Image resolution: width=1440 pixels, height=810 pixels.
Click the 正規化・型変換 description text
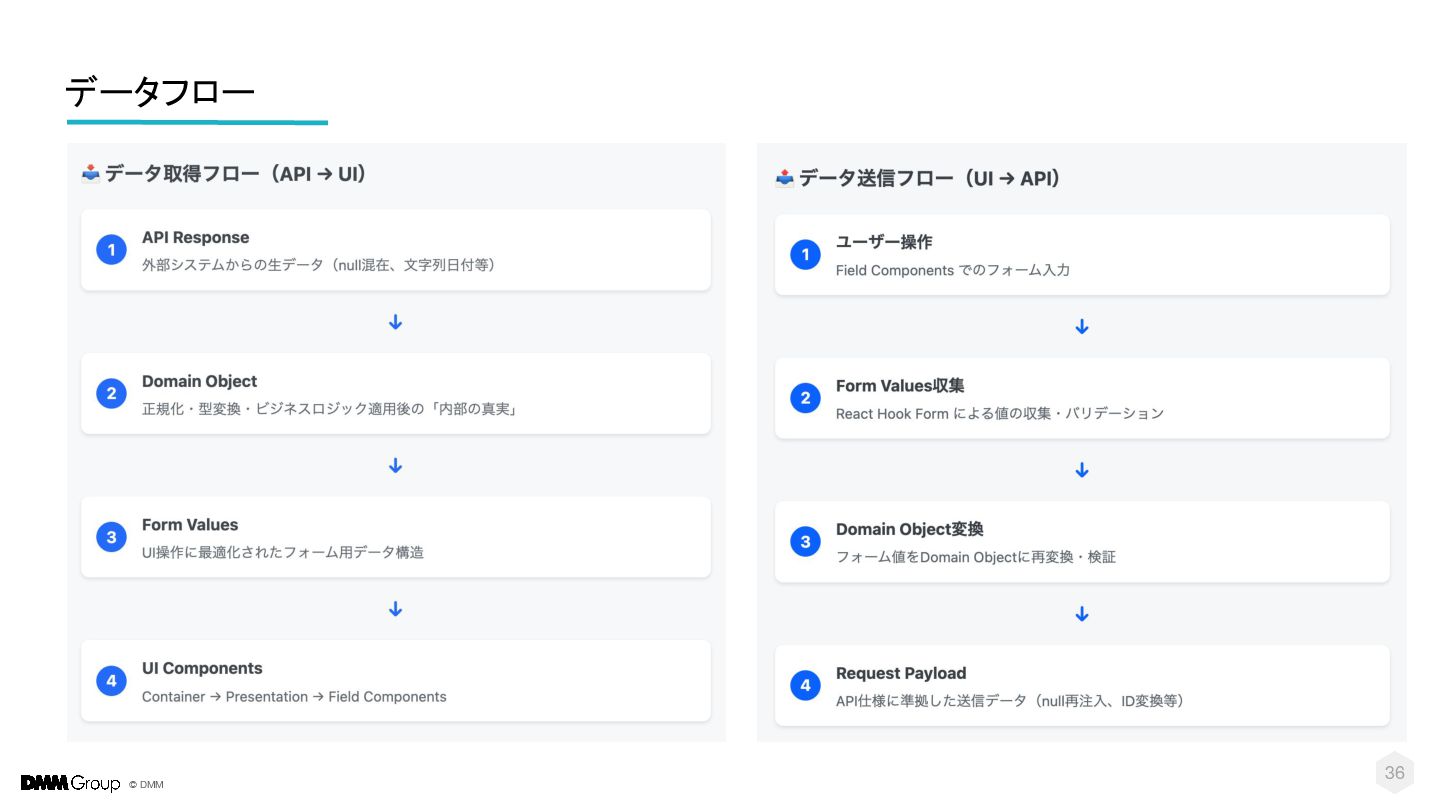329,409
